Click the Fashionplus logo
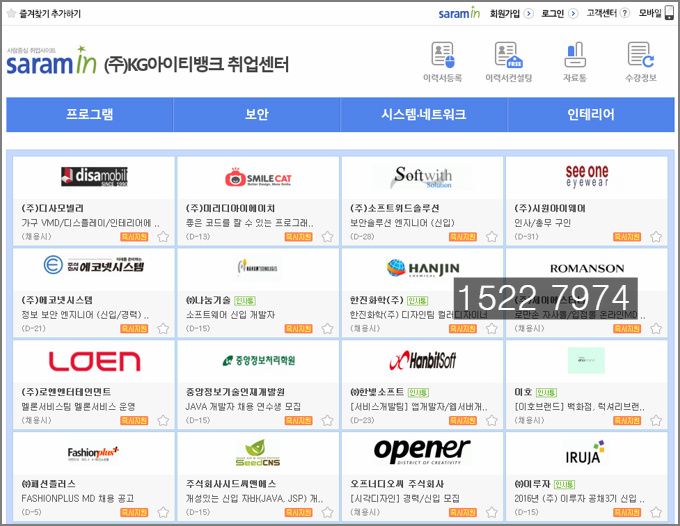This screenshot has width=680, height=526. pyautogui.click(x=93, y=454)
